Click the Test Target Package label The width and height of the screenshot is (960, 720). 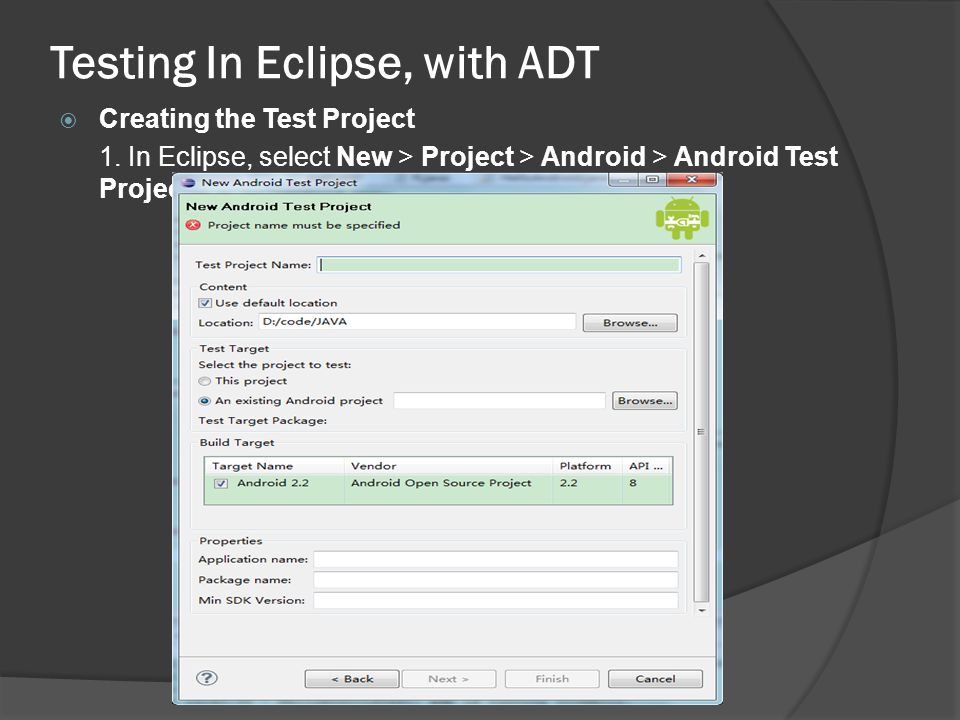tap(263, 421)
